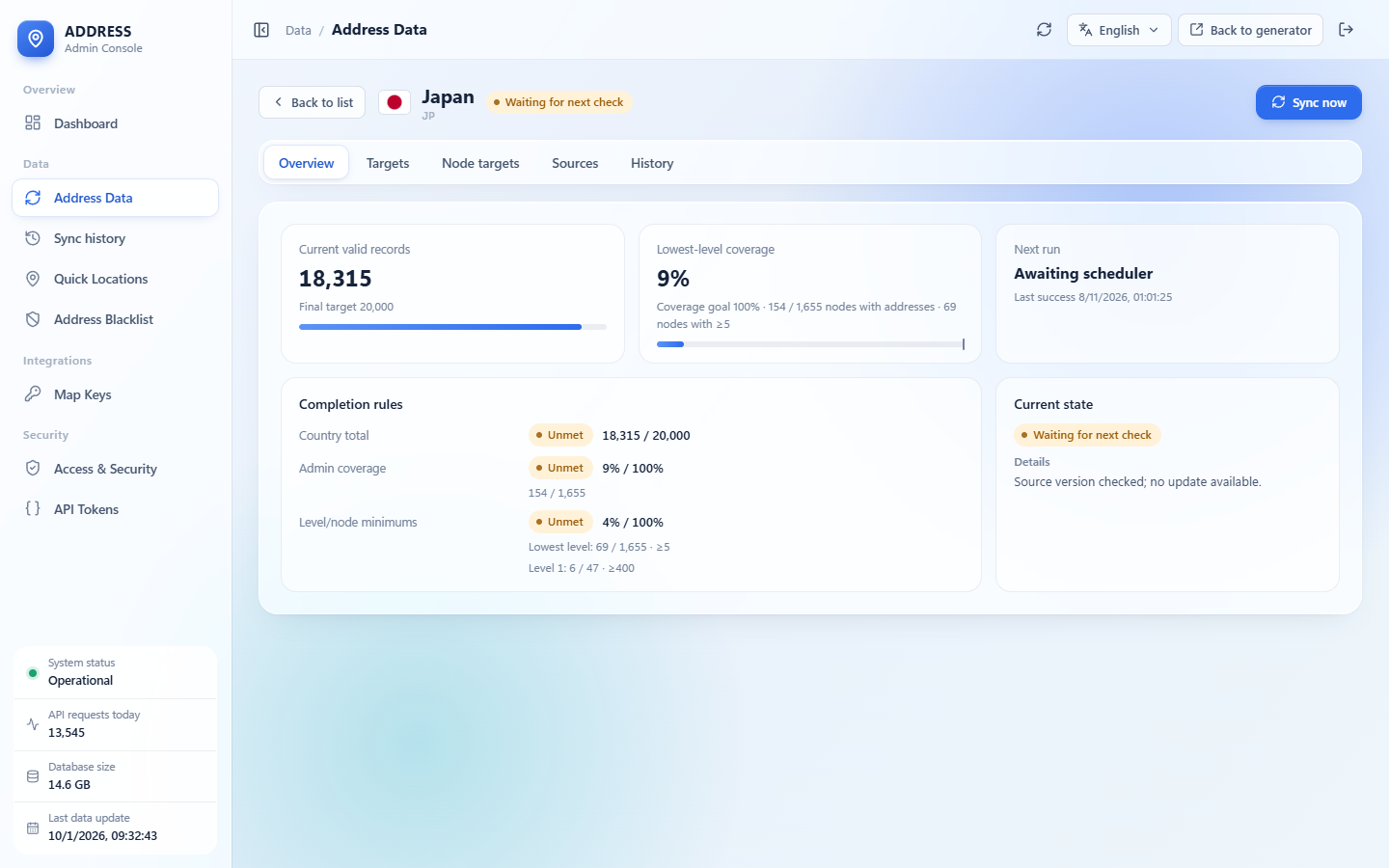Click the Sync now button
The height and width of the screenshot is (868, 1389).
pos(1308,102)
